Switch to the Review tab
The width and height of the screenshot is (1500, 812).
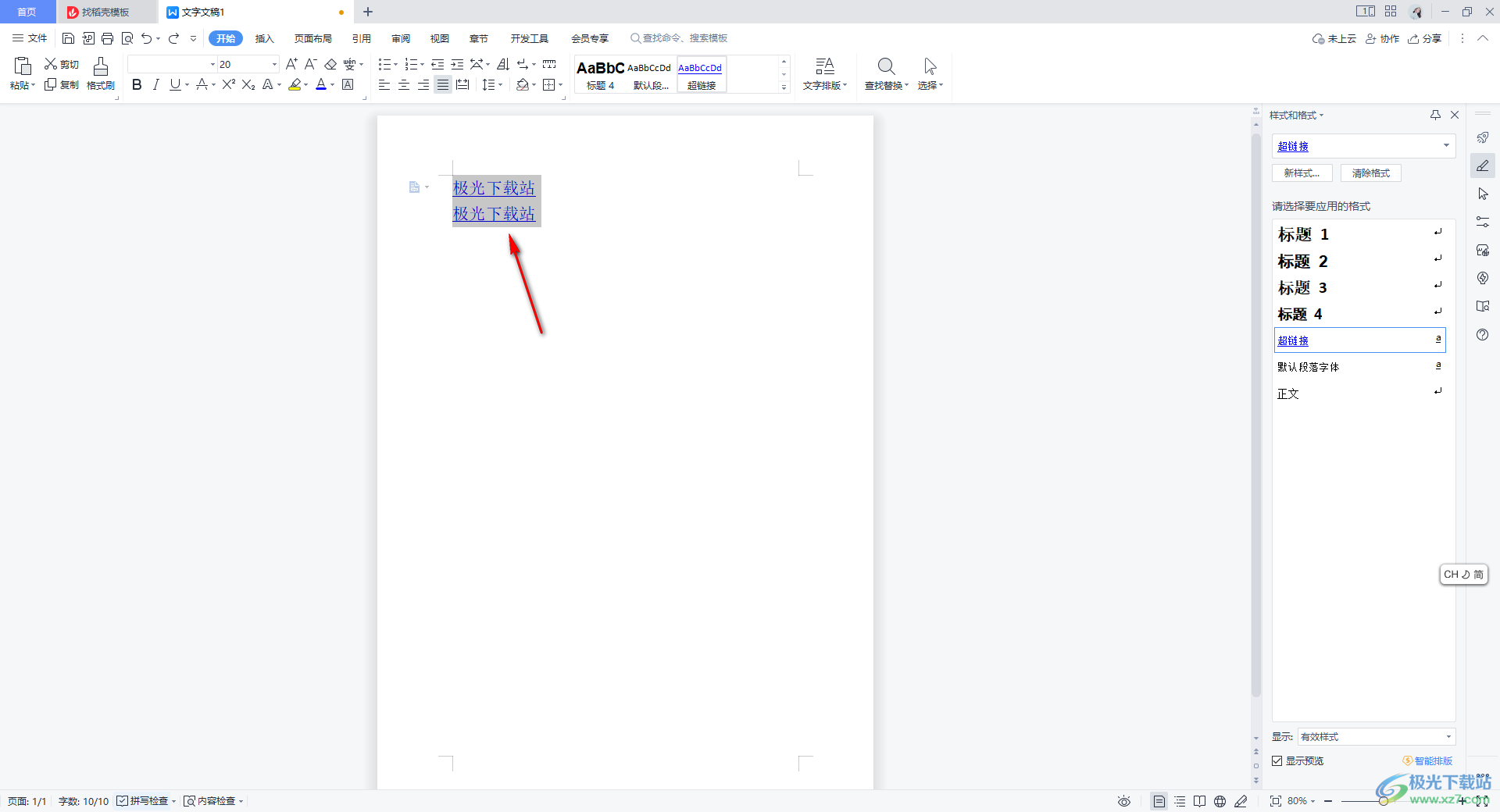[401, 38]
